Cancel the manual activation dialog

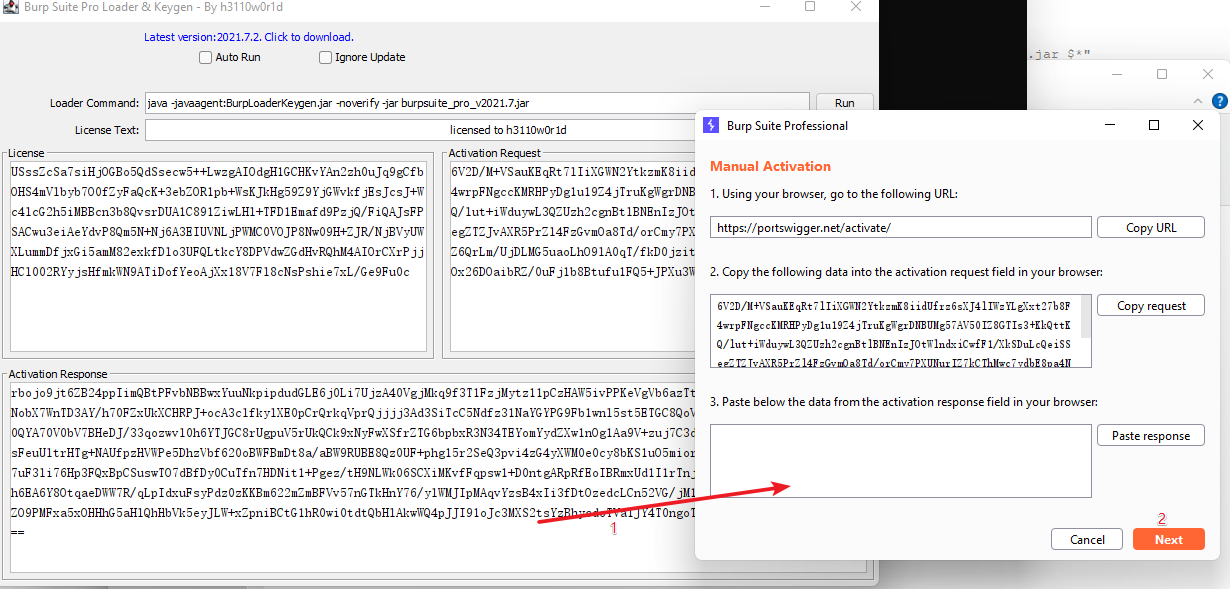1086,539
